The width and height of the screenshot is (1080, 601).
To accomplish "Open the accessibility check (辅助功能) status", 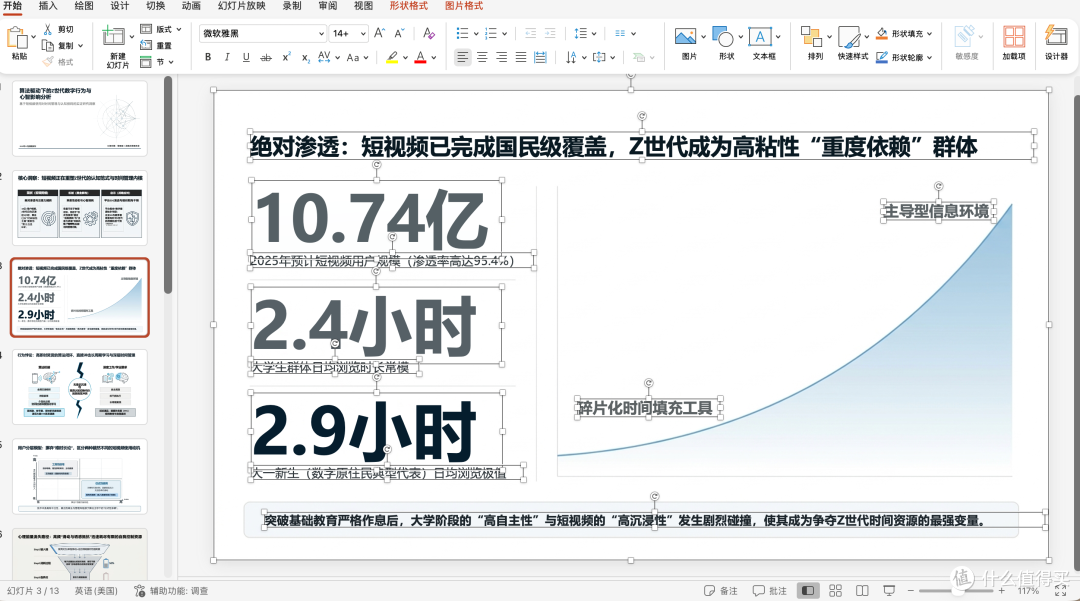I will [172, 591].
